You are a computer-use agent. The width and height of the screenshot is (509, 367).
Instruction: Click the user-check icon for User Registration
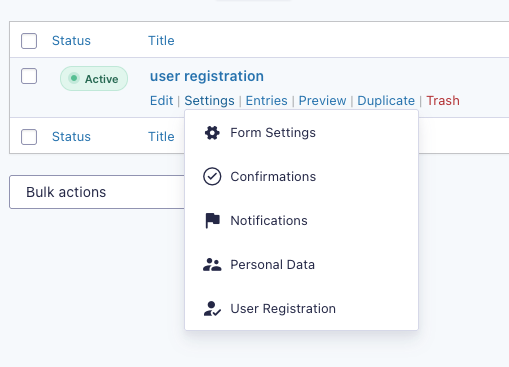212,309
